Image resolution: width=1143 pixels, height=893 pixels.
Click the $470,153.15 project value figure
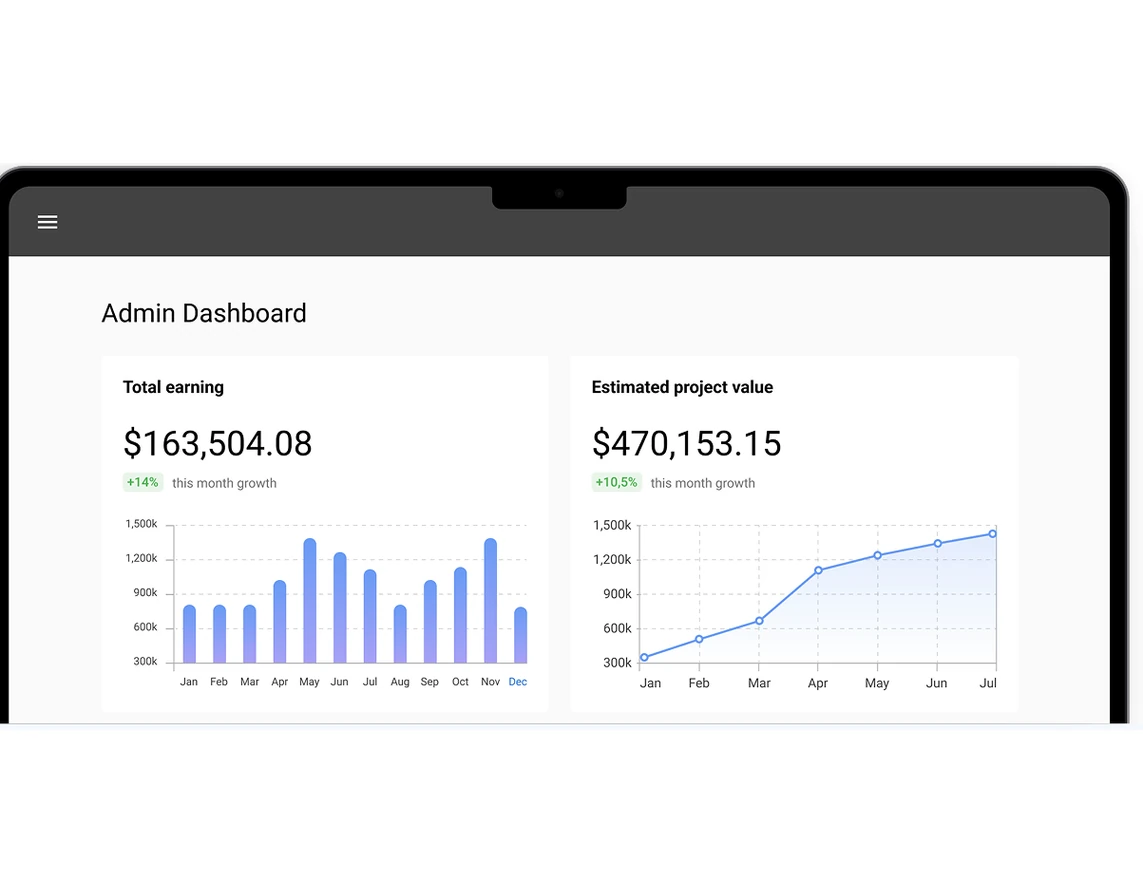(x=686, y=443)
